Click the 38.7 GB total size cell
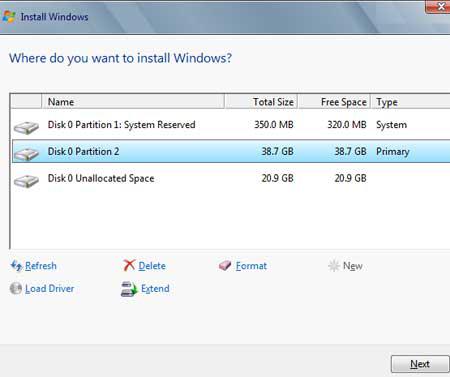 pyautogui.click(x=277, y=151)
